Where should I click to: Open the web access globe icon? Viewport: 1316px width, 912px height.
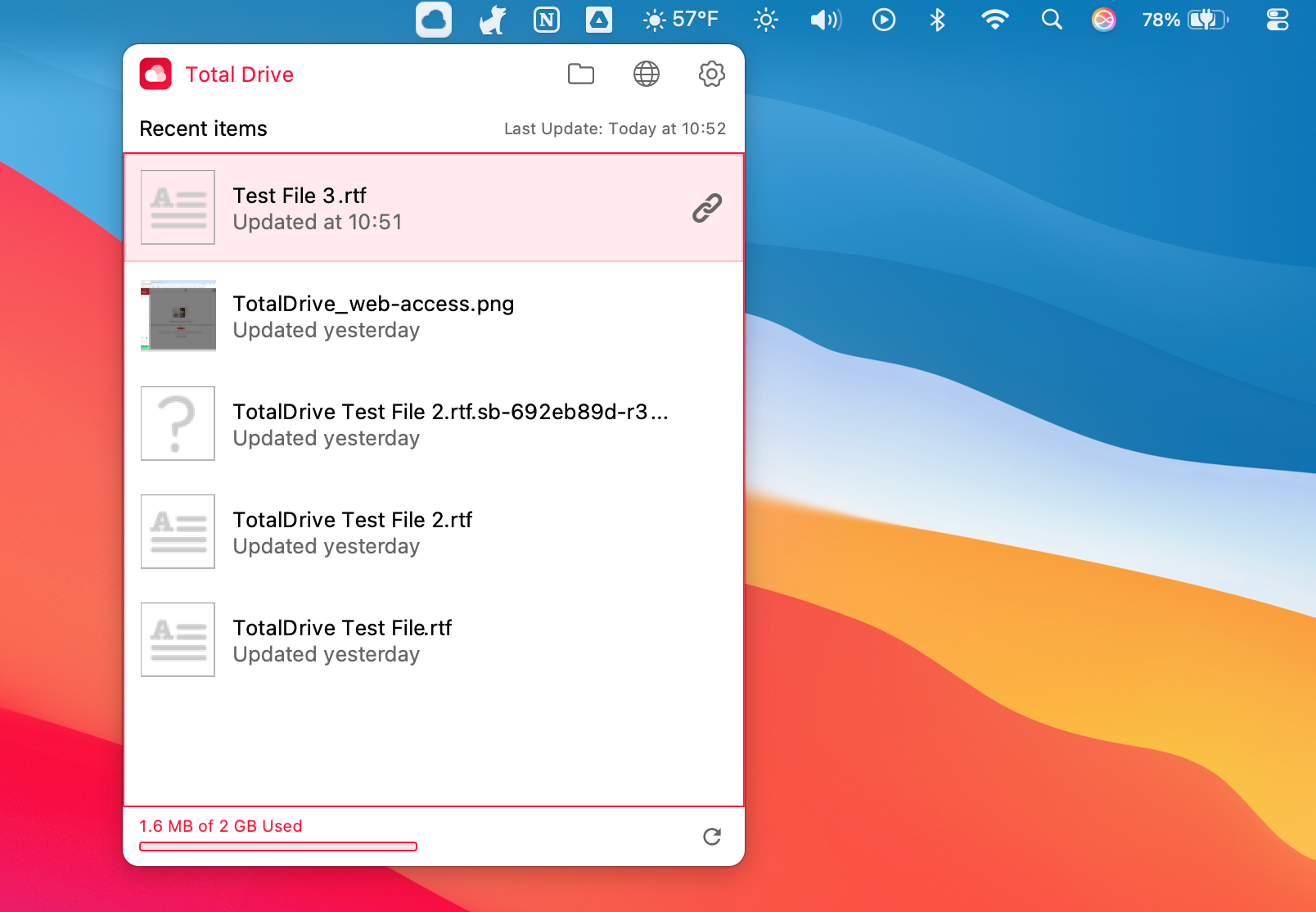pos(647,74)
